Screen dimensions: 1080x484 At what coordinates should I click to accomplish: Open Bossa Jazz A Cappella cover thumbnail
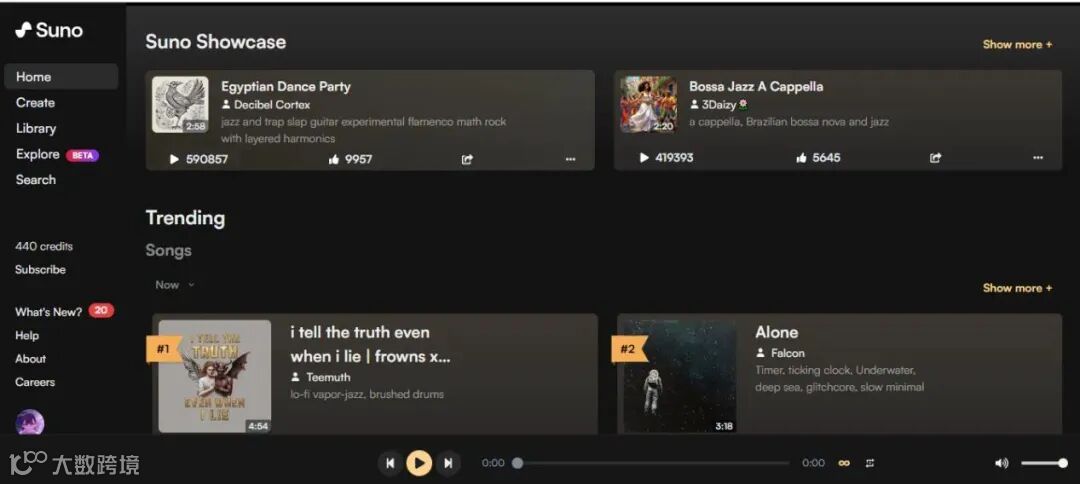pos(648,105)
